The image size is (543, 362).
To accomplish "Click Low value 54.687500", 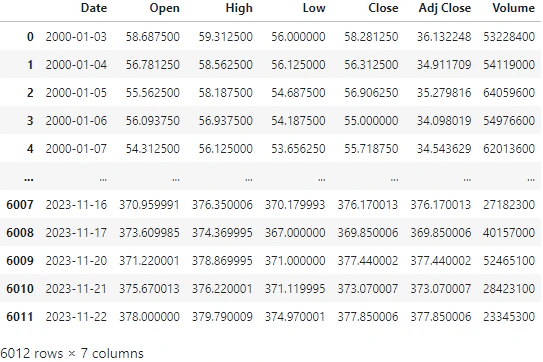I will click(x=298, y=93).
